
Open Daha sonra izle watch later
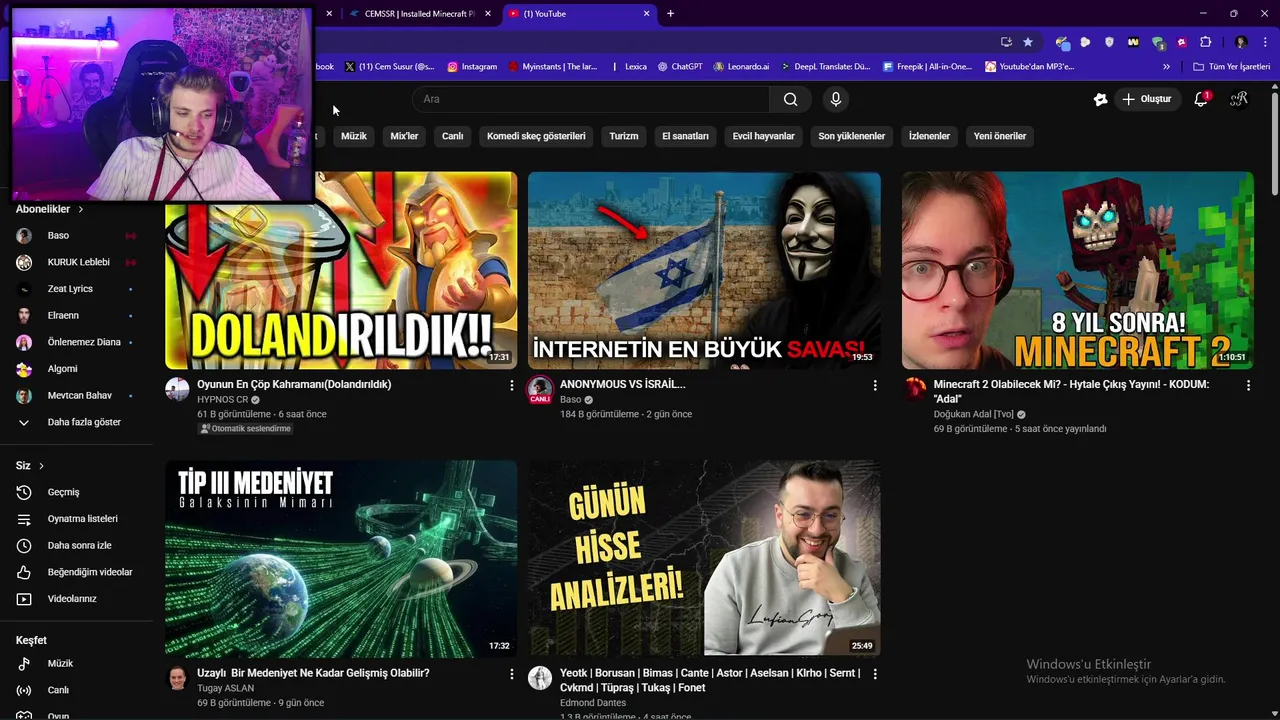click(x=77, y=545)
